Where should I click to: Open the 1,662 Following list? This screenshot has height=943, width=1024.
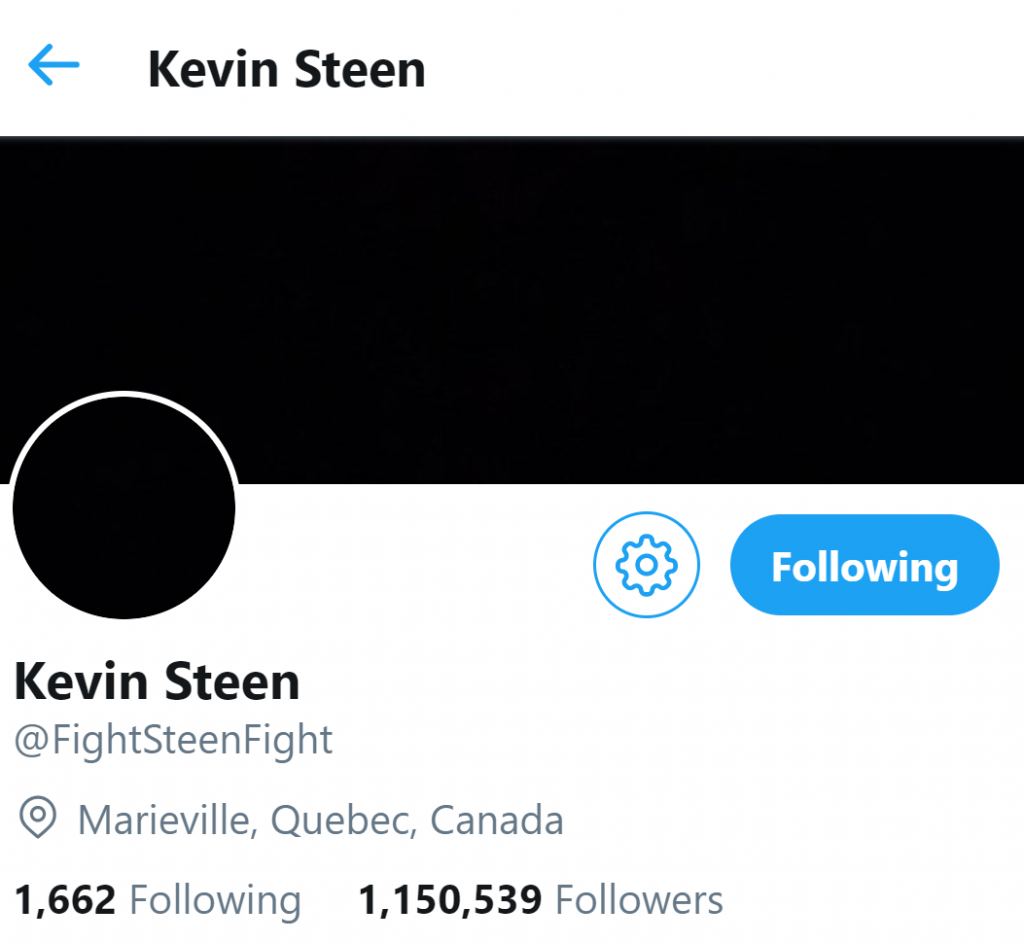[x=157, y=900]
